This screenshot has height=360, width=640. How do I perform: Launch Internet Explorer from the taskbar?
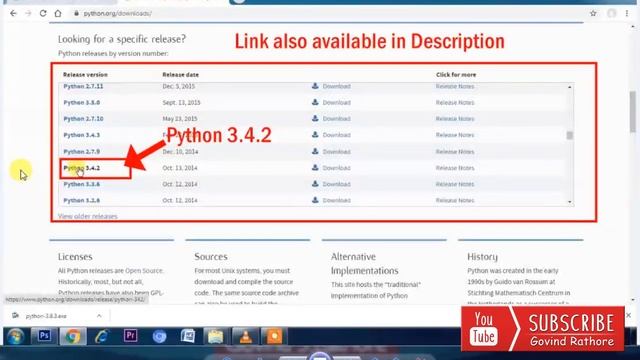(101, 336)
